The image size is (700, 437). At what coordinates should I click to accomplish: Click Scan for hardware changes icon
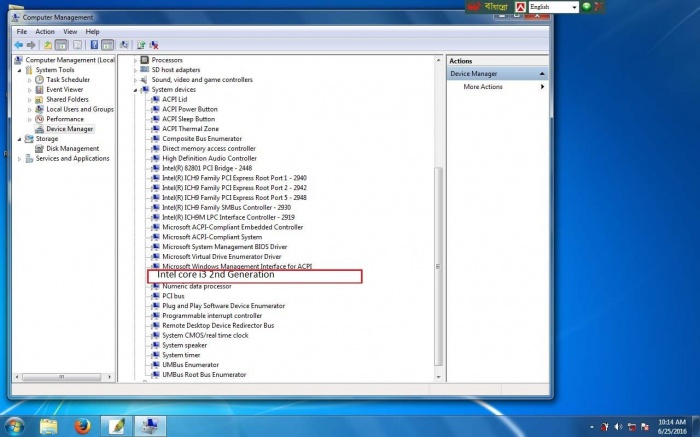click(x=124, y=45)
